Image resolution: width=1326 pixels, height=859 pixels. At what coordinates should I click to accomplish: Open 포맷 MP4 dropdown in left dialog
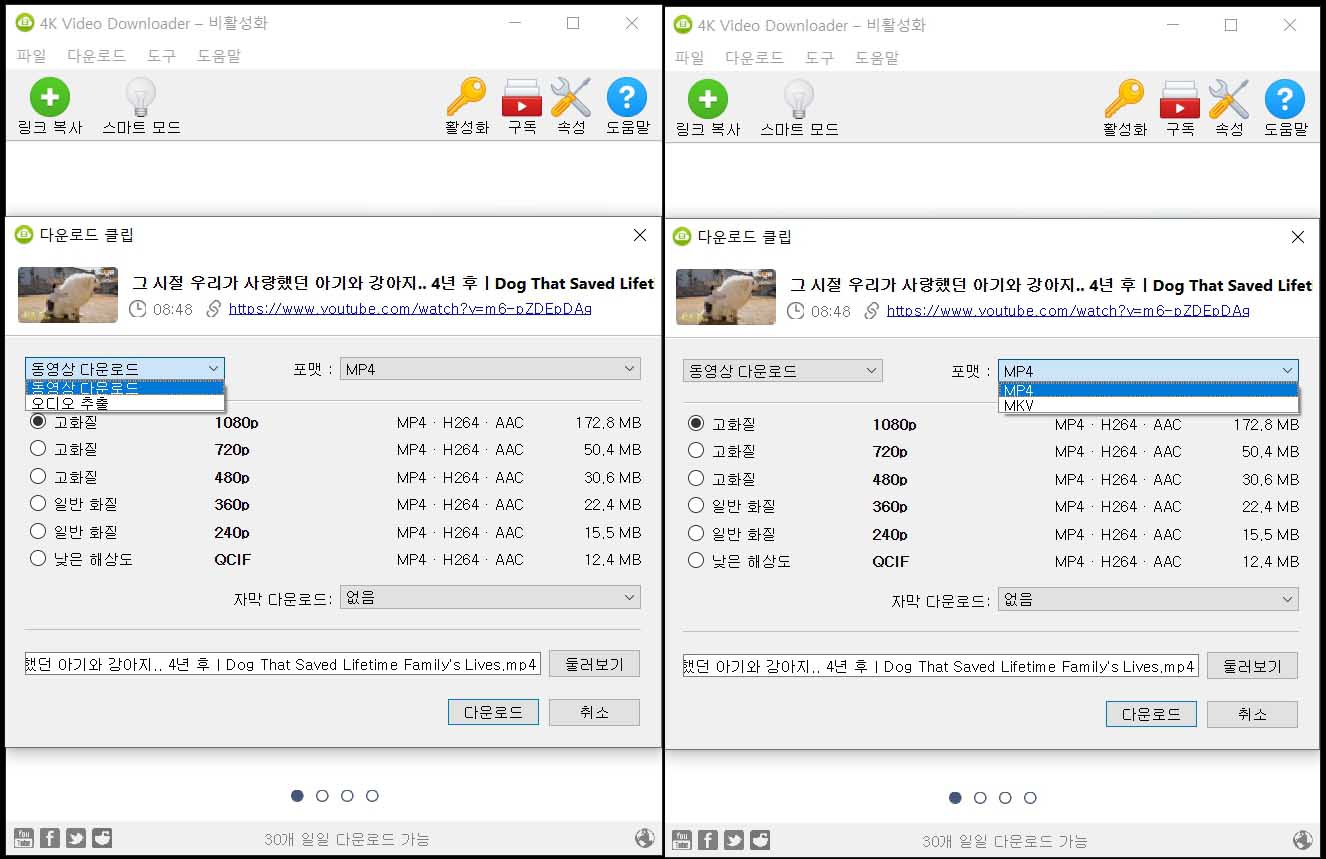click(490, 369)
